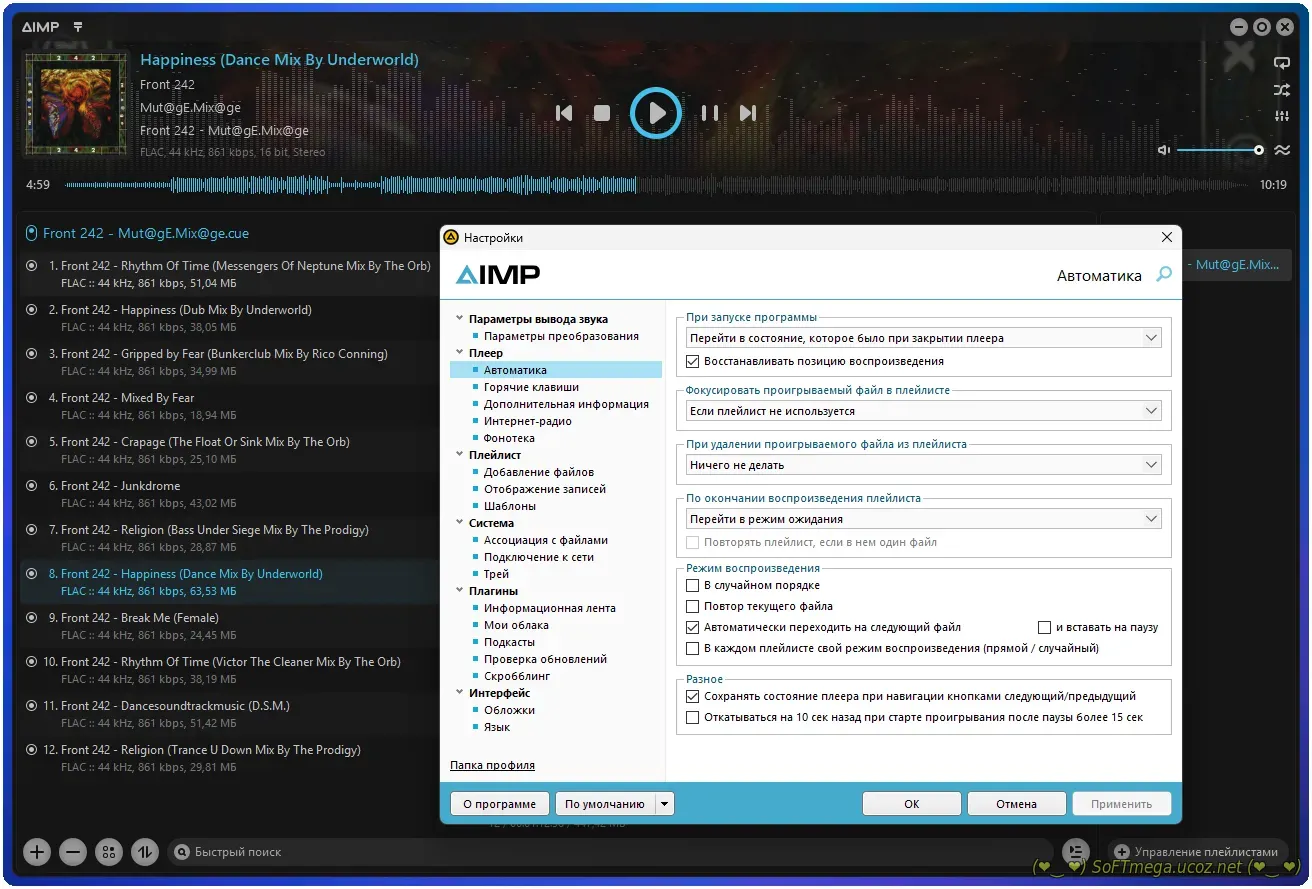Open the equalizer icon
Image resolution: width=1312 pixels, height=889 pixels.
click(x=1281, y=117)
